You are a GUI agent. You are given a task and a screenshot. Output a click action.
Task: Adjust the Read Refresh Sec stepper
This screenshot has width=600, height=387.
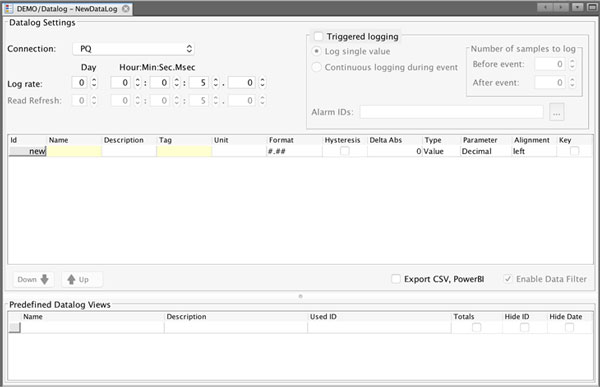pos(216,100)
